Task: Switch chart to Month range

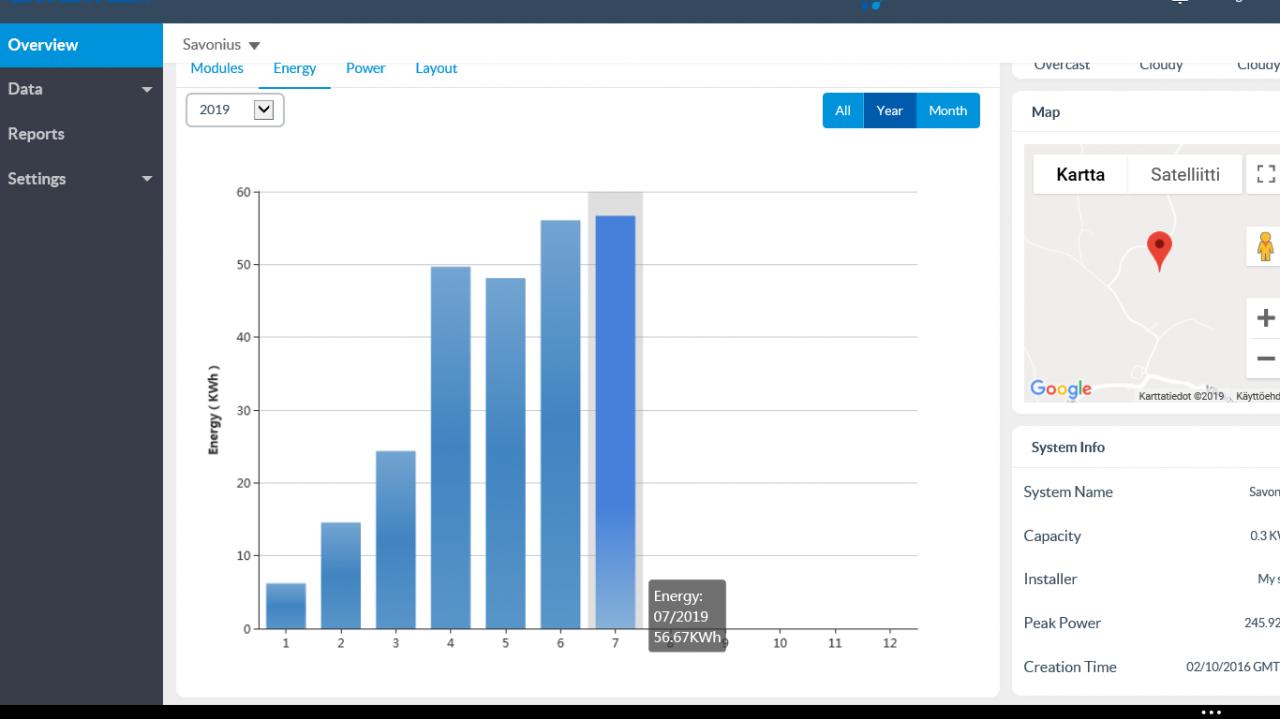Action: coord(948,111)
